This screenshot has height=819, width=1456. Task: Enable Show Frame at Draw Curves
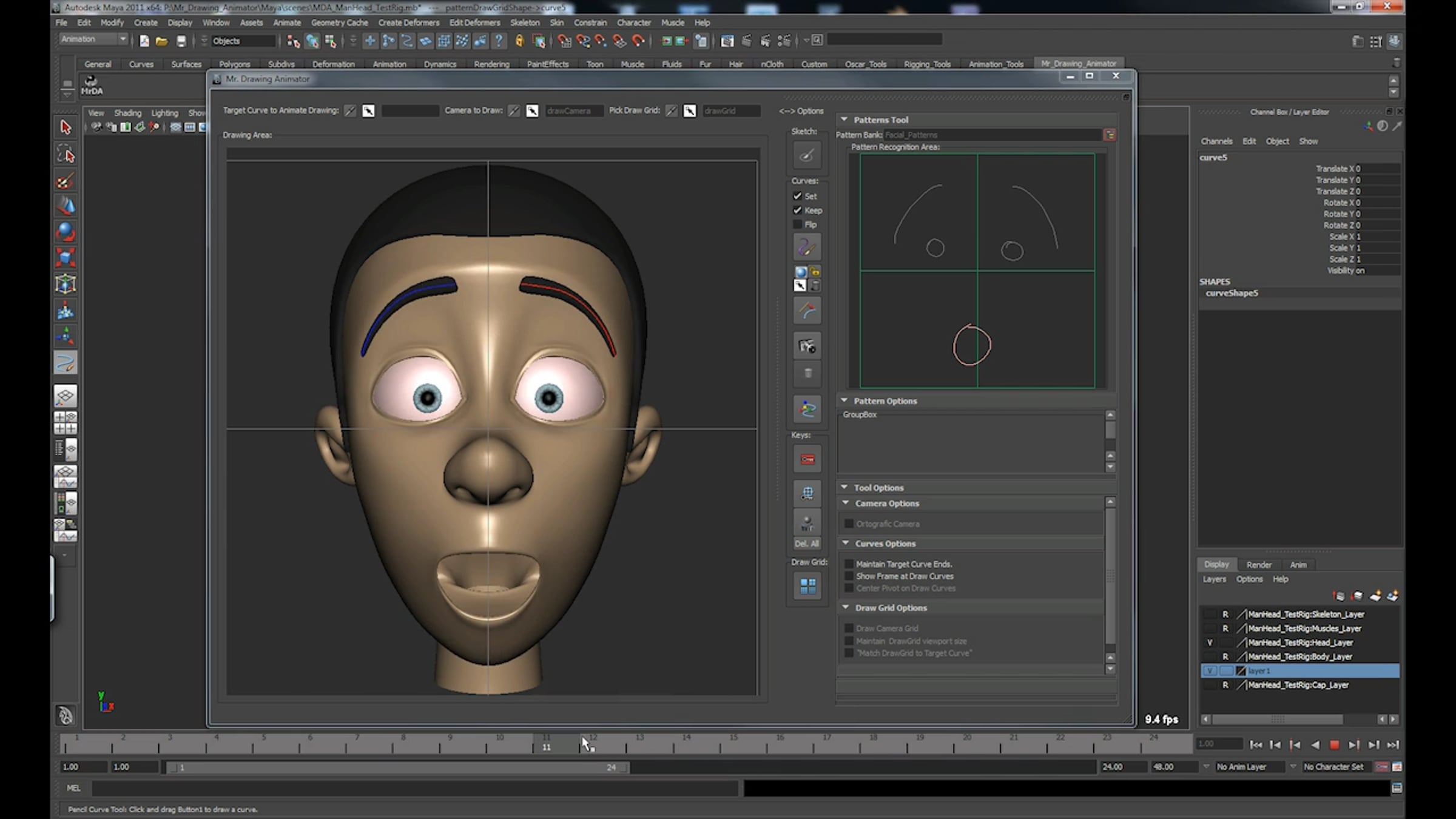849,576
